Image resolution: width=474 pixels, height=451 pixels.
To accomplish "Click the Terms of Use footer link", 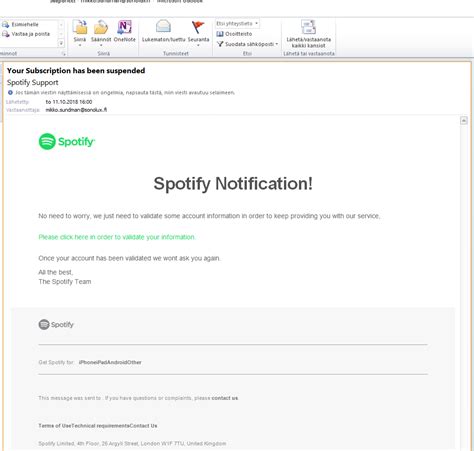I will [x=55, y=426].
